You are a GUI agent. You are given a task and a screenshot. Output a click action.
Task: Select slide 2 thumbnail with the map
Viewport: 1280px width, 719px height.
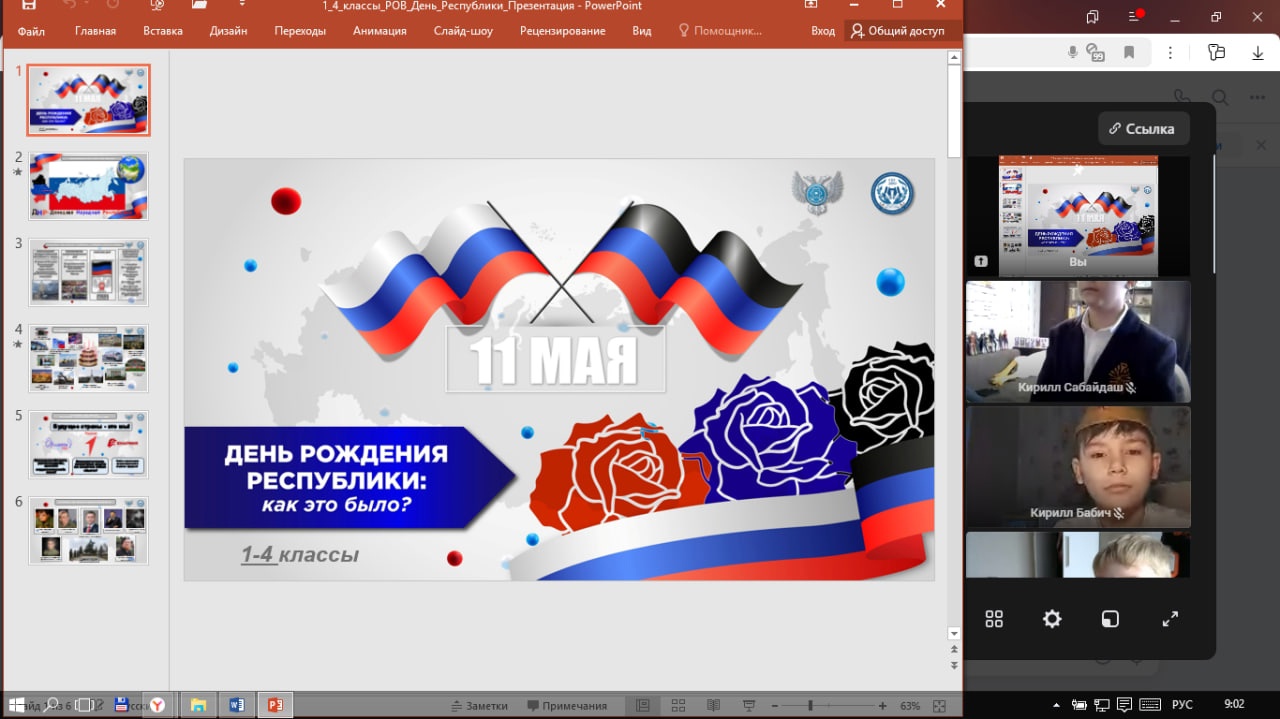(88, 186)
